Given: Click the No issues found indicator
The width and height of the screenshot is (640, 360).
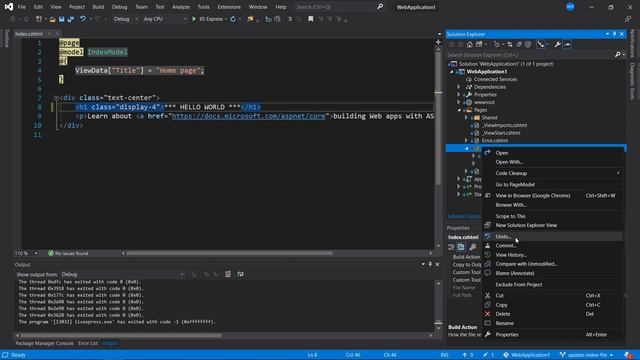Looking at the screenshot, I should tap(68, 253).
